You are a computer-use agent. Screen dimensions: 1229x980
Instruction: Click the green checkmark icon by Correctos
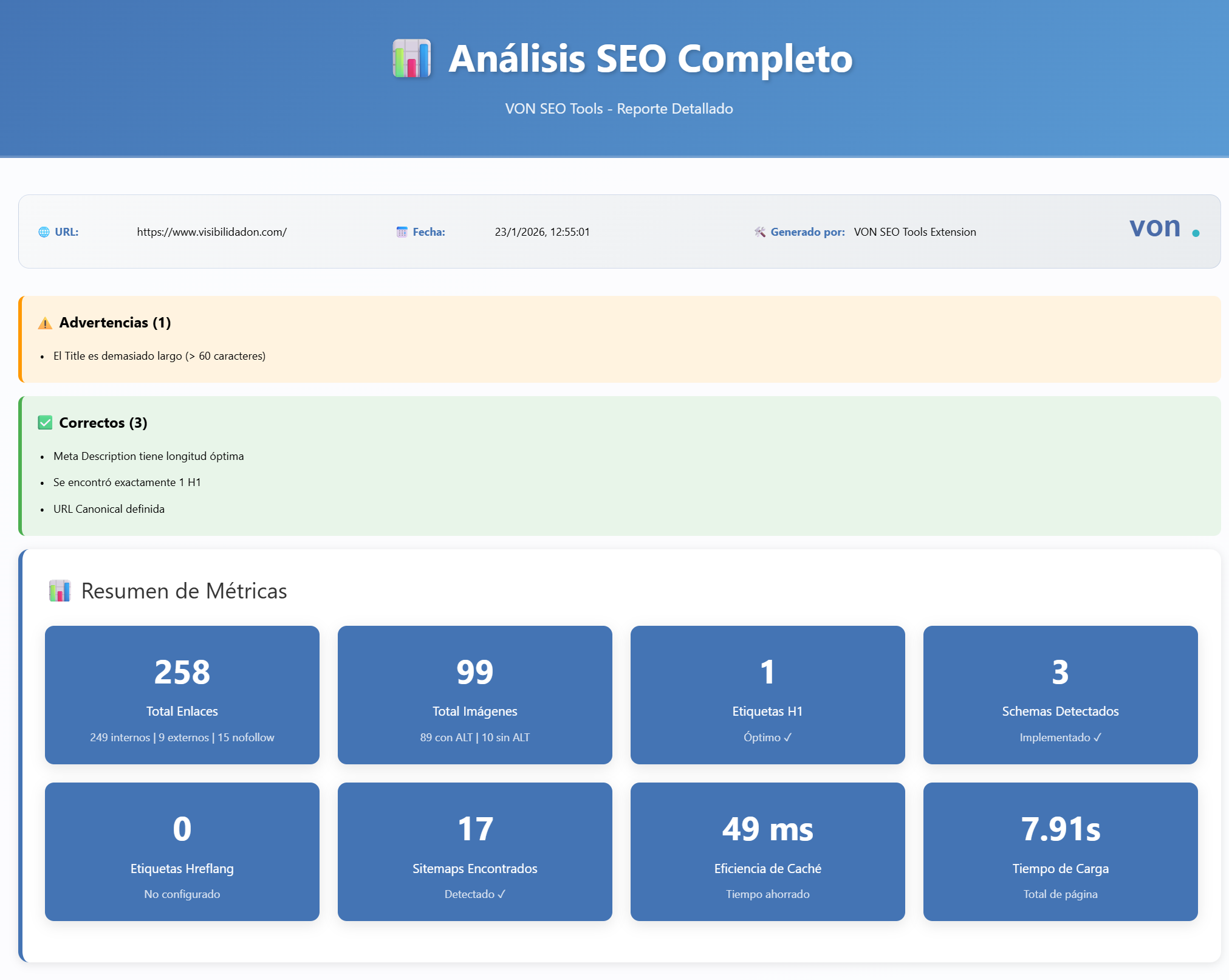pos(45,423)
